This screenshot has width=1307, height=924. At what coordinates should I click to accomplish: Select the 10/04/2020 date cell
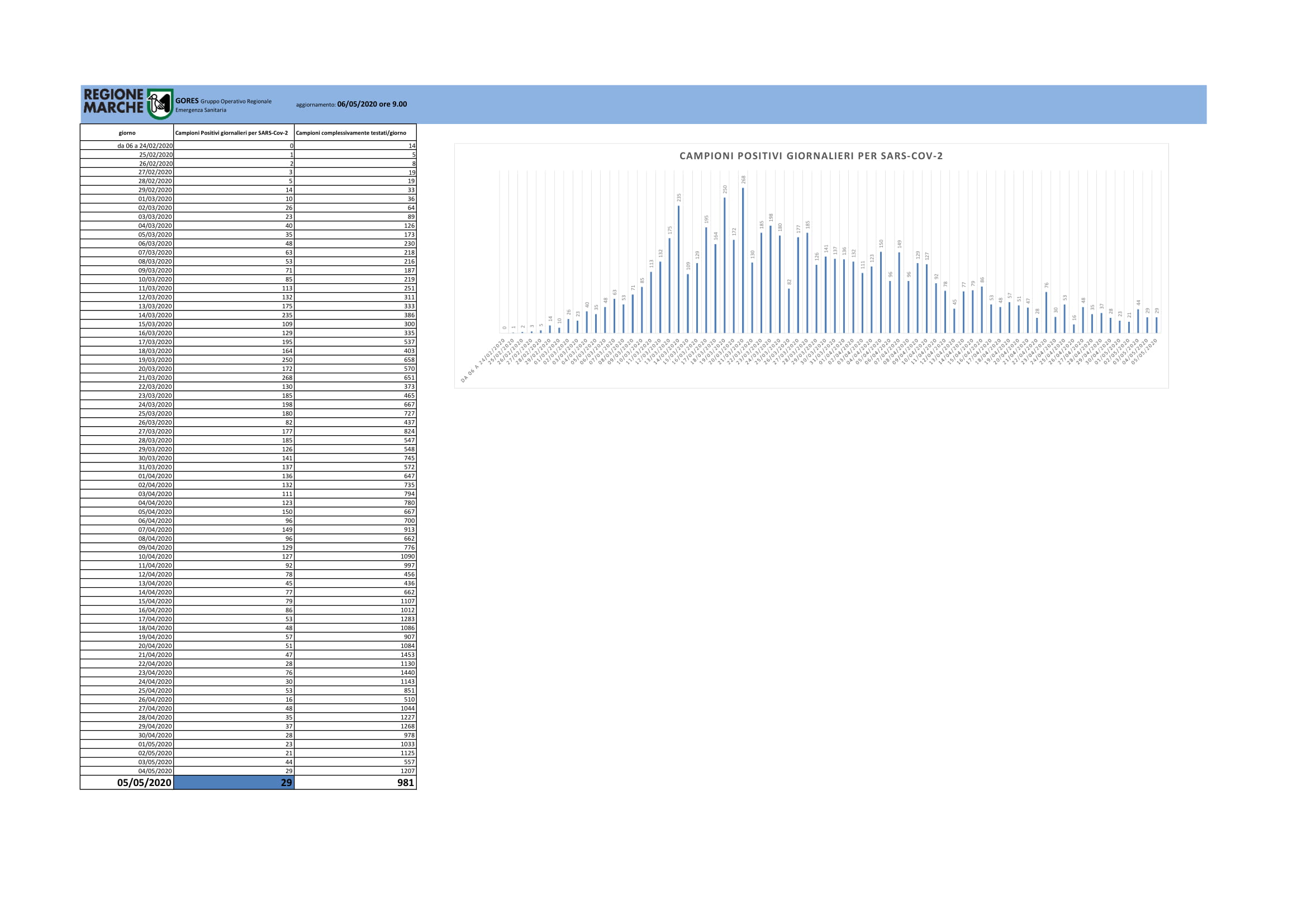tap(127, 556)
